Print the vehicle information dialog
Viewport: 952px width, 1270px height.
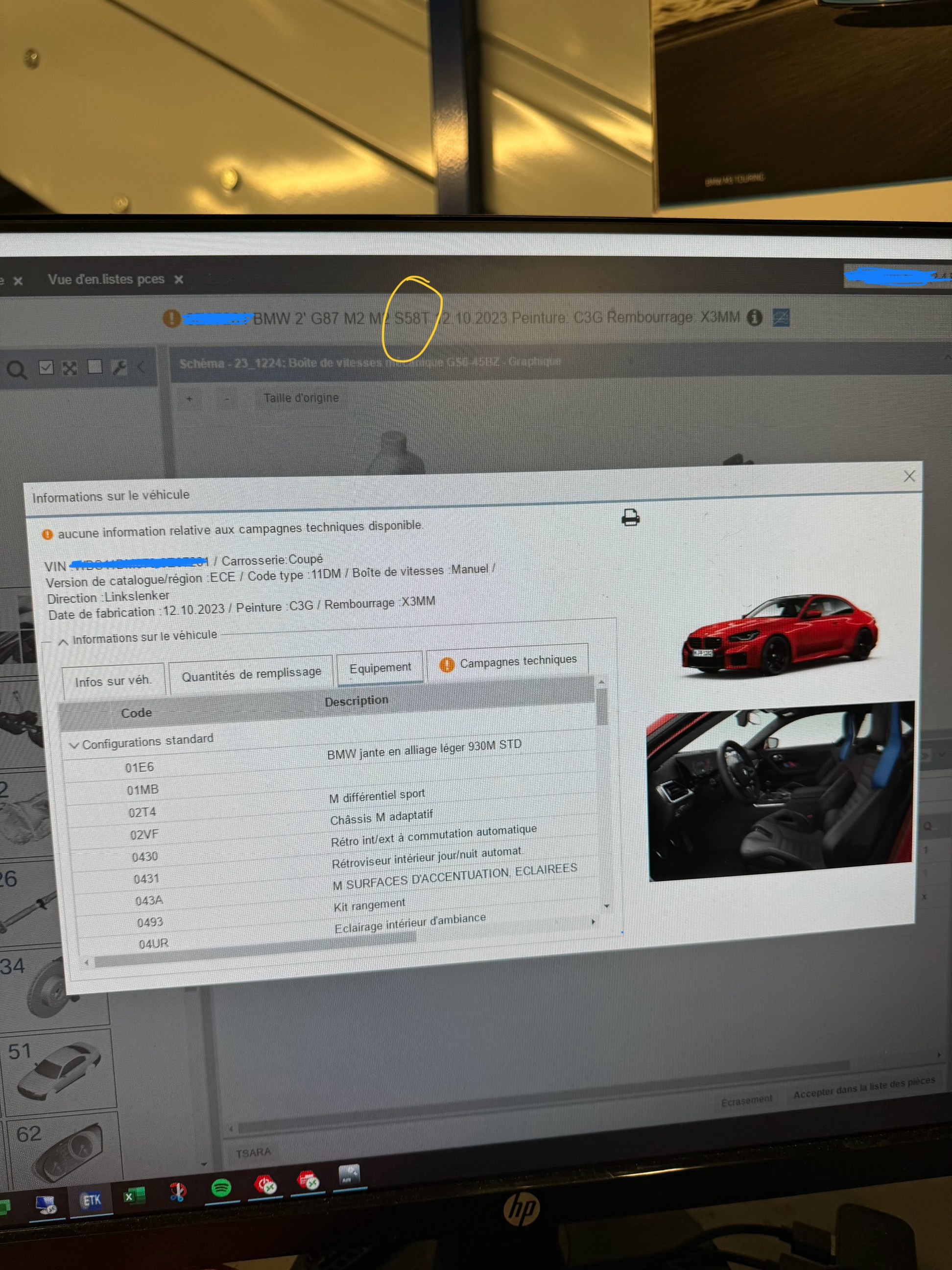tap(630, 518)
